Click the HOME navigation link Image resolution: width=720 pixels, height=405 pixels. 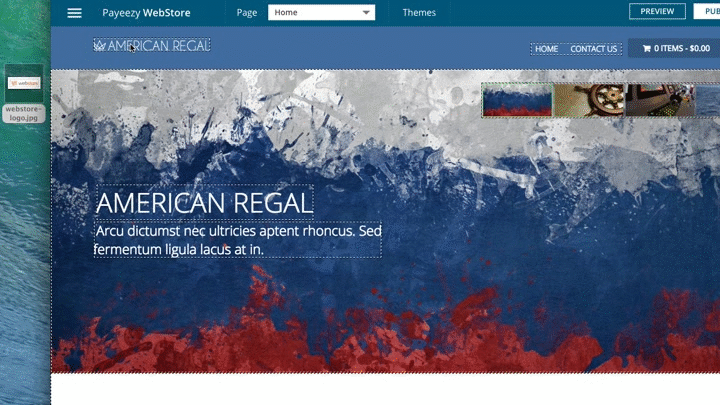click(x=547, y=49)
